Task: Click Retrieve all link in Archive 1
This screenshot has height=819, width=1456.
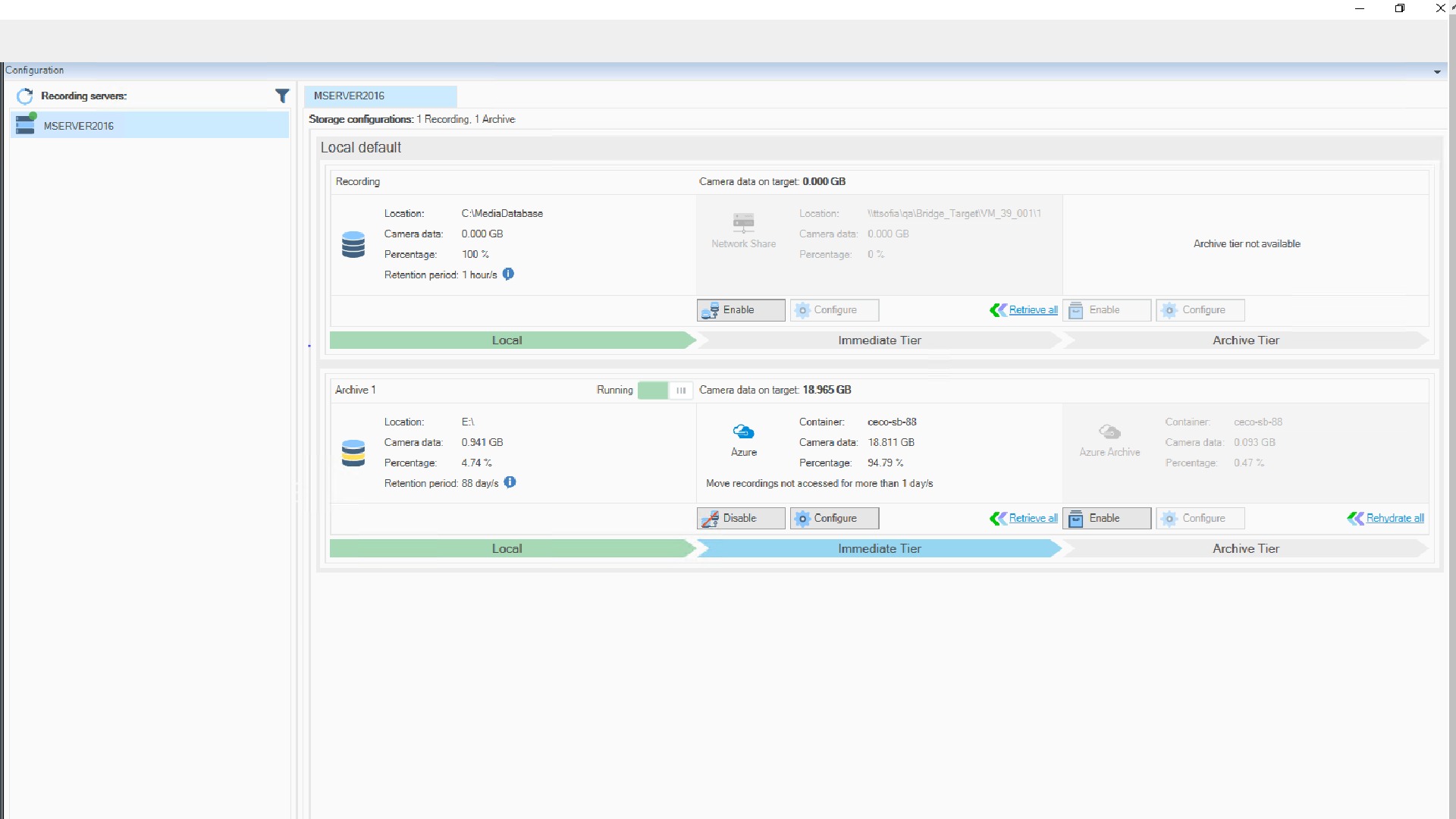Action: coord(1033,519)
